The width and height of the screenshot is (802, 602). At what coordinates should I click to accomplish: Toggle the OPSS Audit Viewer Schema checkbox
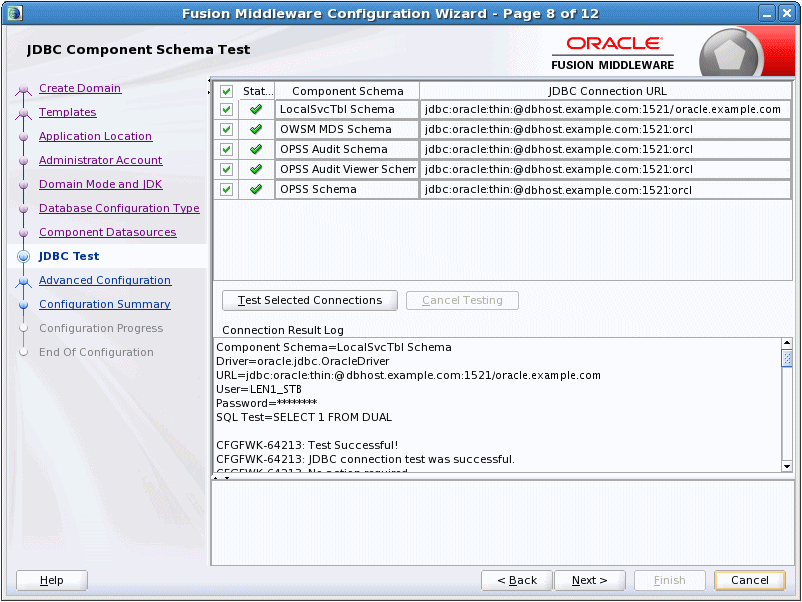(226, 169)
